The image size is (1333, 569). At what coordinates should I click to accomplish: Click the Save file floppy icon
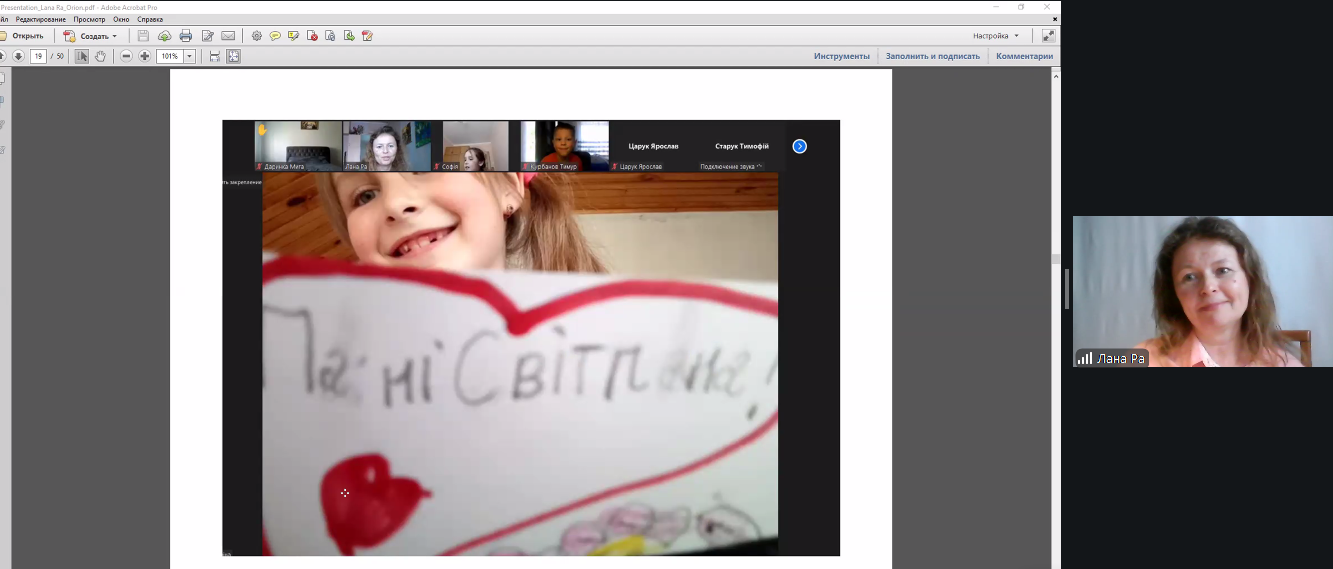[x=143, y=36]
